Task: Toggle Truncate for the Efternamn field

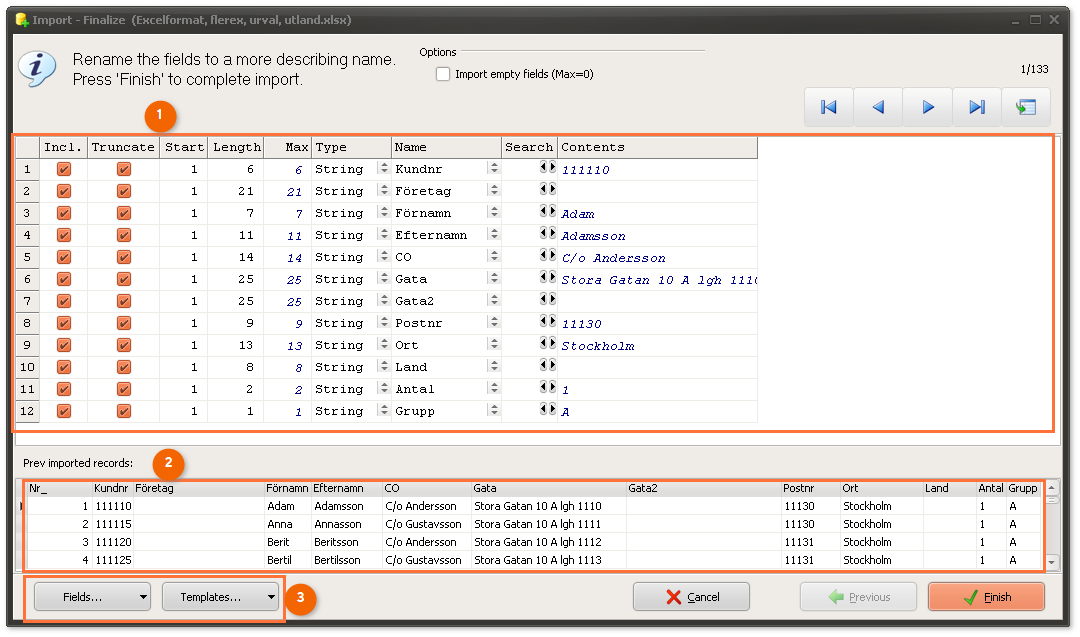Action: pyautogui.click(x=124, y=236)
